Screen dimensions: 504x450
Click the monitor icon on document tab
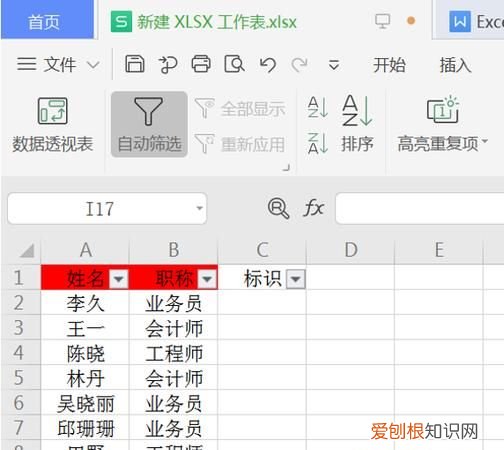382,21
